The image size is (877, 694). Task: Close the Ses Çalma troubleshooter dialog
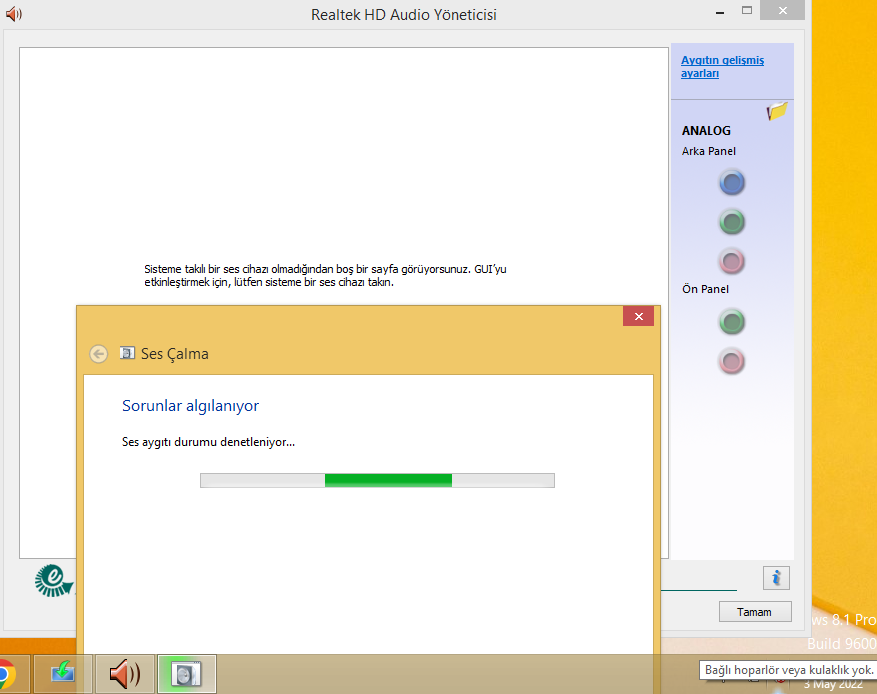click(x=638, y=317)
